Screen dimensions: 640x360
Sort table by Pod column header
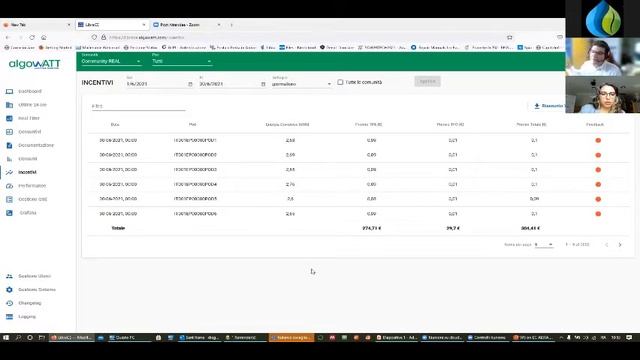(x=193, y=124)
